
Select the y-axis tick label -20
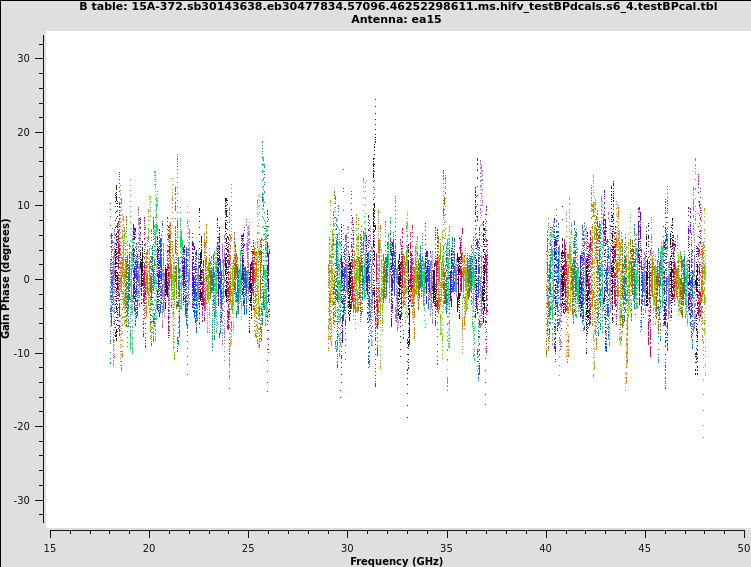[22, 427]
